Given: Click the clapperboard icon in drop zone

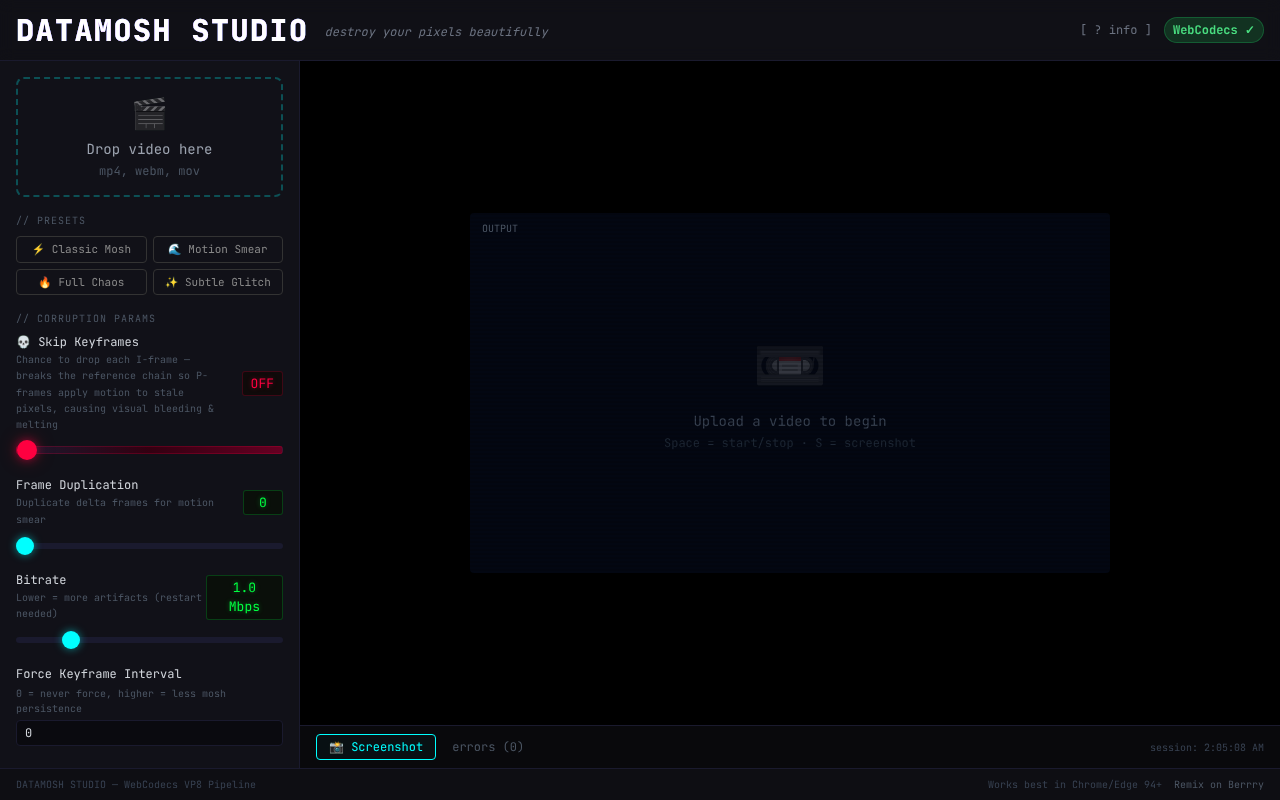Looking at the screenshot, I should [x=149, y=114].
